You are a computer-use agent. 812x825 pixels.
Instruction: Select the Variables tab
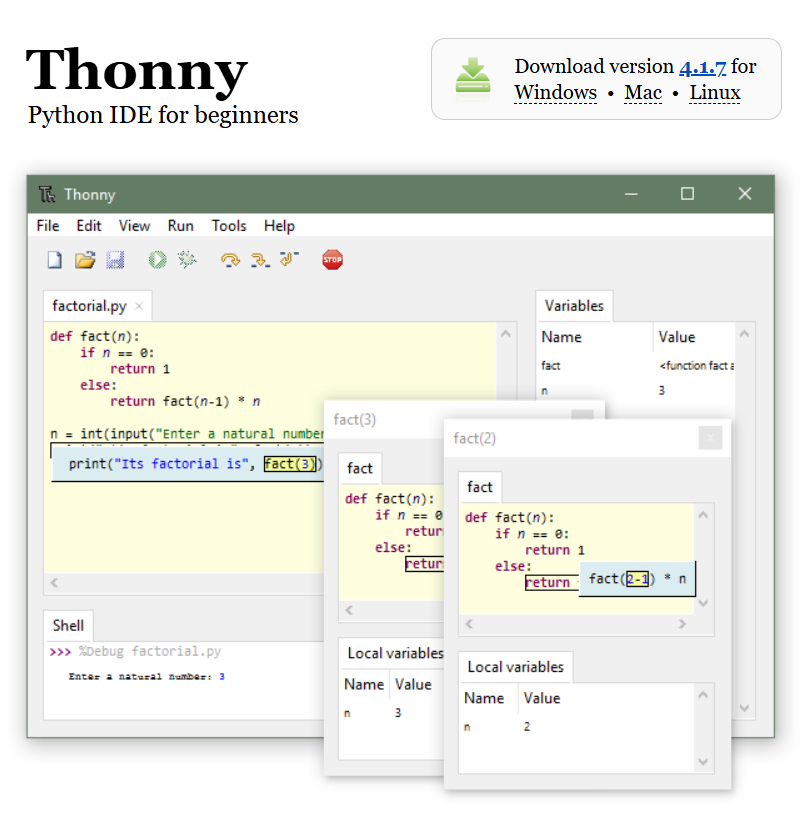click(575, 305)
